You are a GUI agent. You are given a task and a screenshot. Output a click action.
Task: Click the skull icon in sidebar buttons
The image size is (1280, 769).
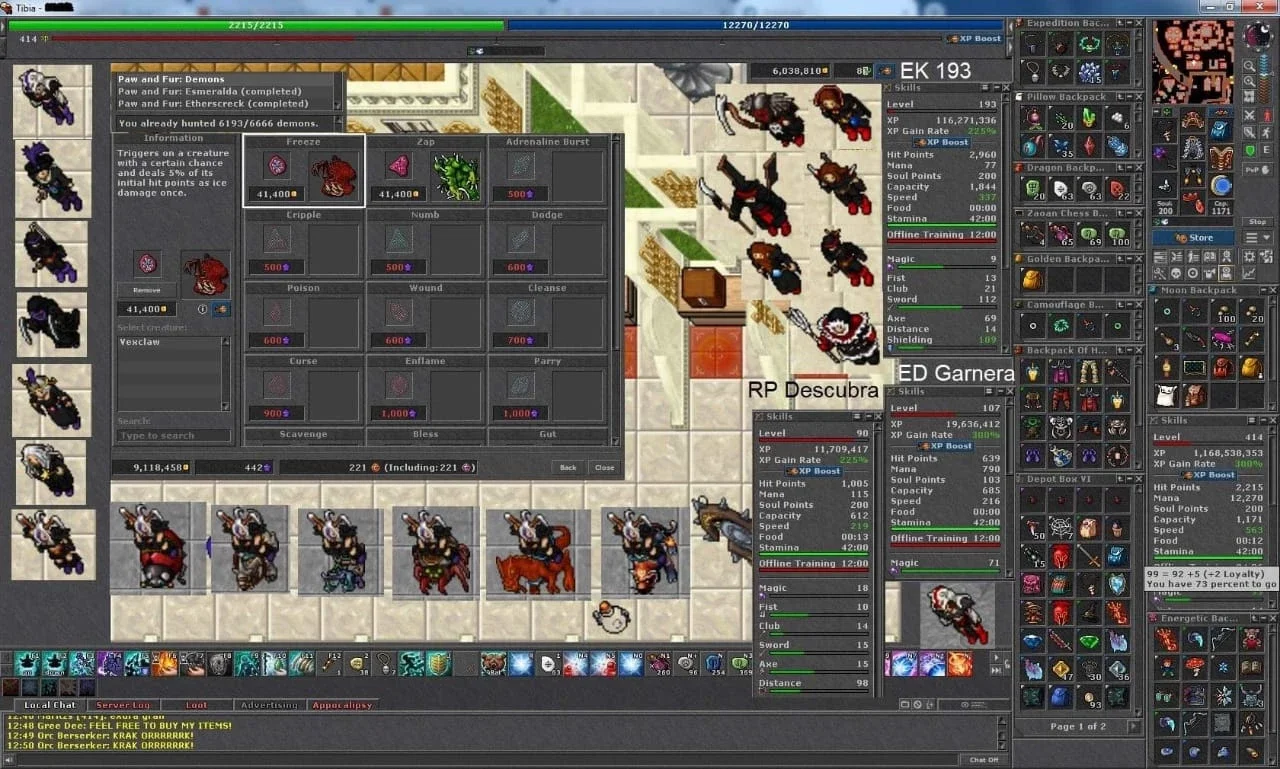[x=1175, y=272]
